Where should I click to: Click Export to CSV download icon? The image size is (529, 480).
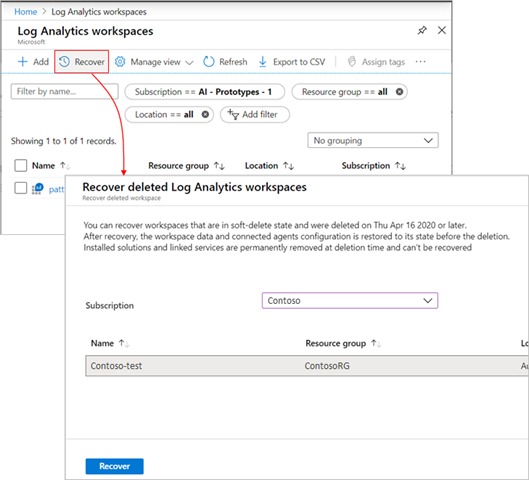[x=262, y=62]
